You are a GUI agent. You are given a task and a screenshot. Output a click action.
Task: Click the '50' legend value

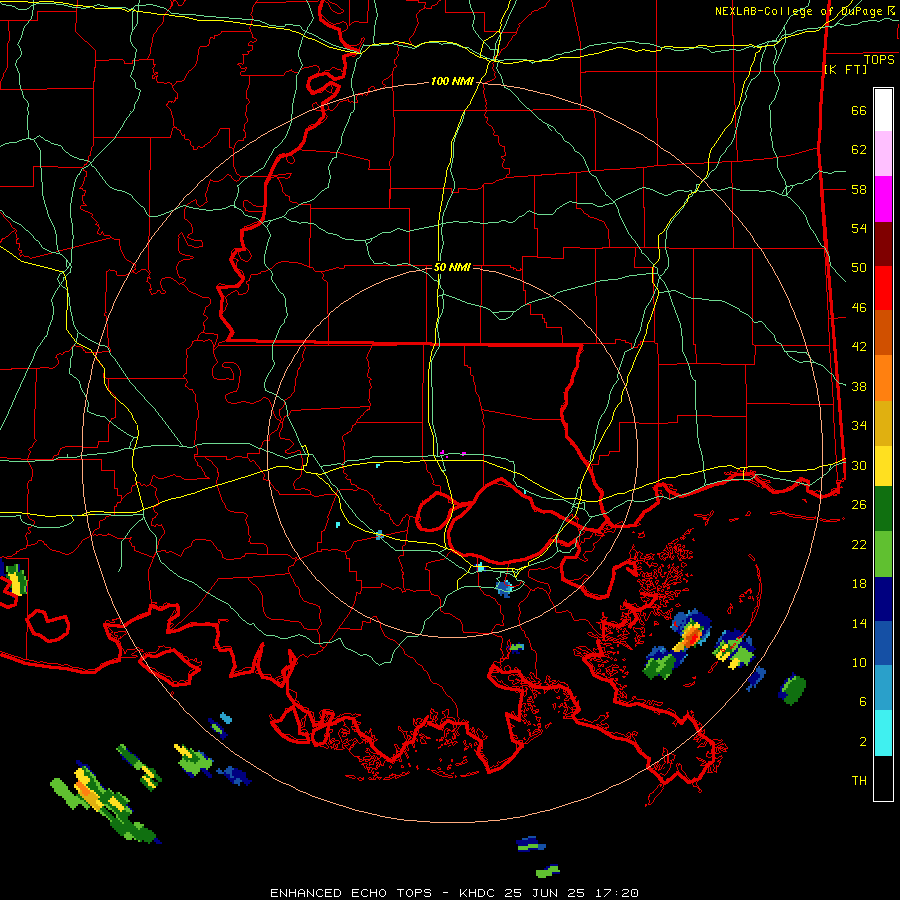pyautogui.click(x=859, y=268)
